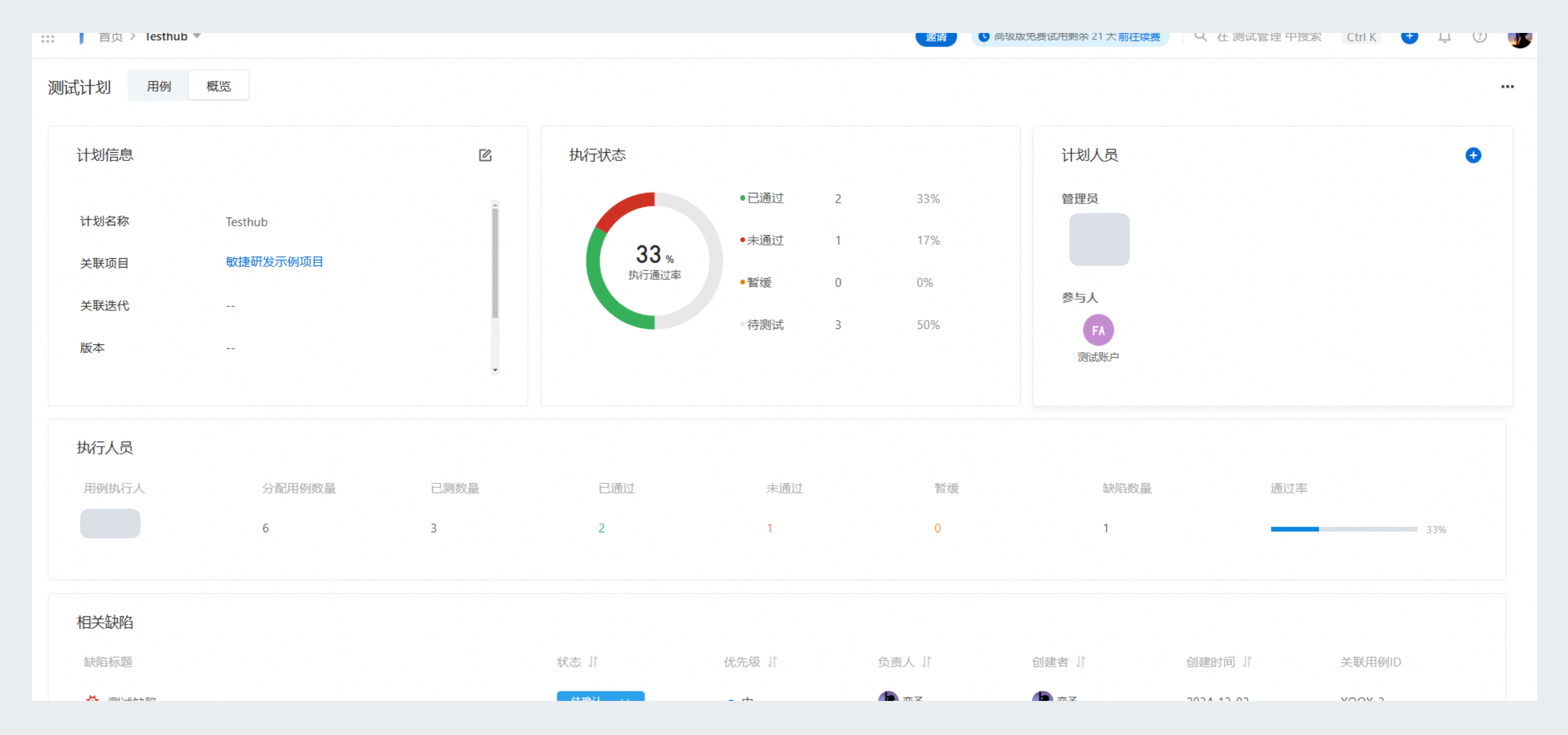The width and height of the screenshot is (1568, 735).
Task: Sort defects by 负责人 column
Action: pyautogui.click(x=926, y=662)
